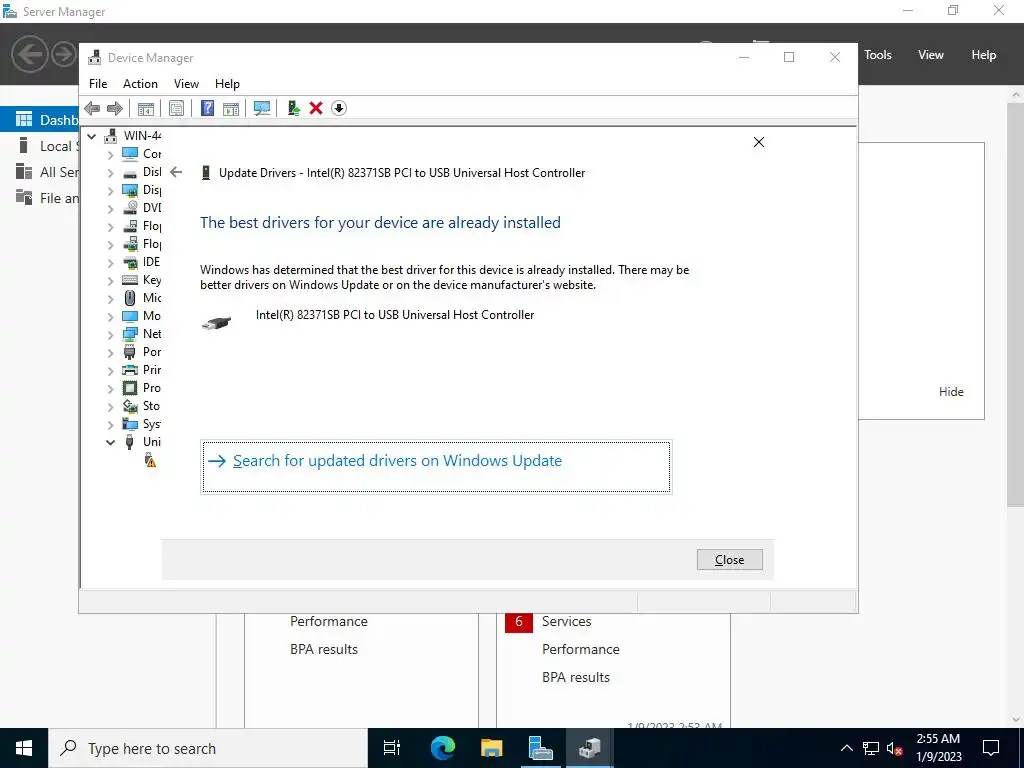
Task: Click Device Manager toolbar Back arrow
Action: tap(92, 108)
